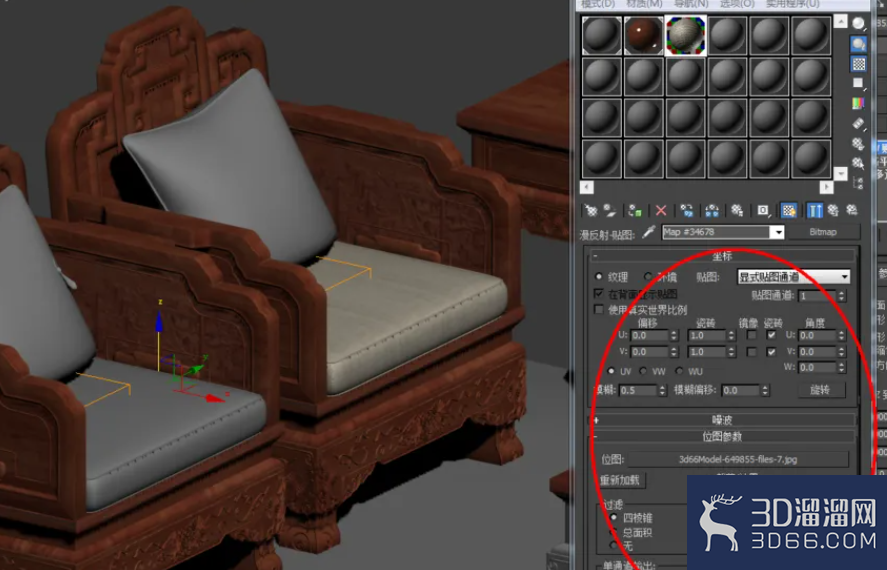
Task: Open the 显式贴图通道 mapping dropdown
Action: point(794,277)
